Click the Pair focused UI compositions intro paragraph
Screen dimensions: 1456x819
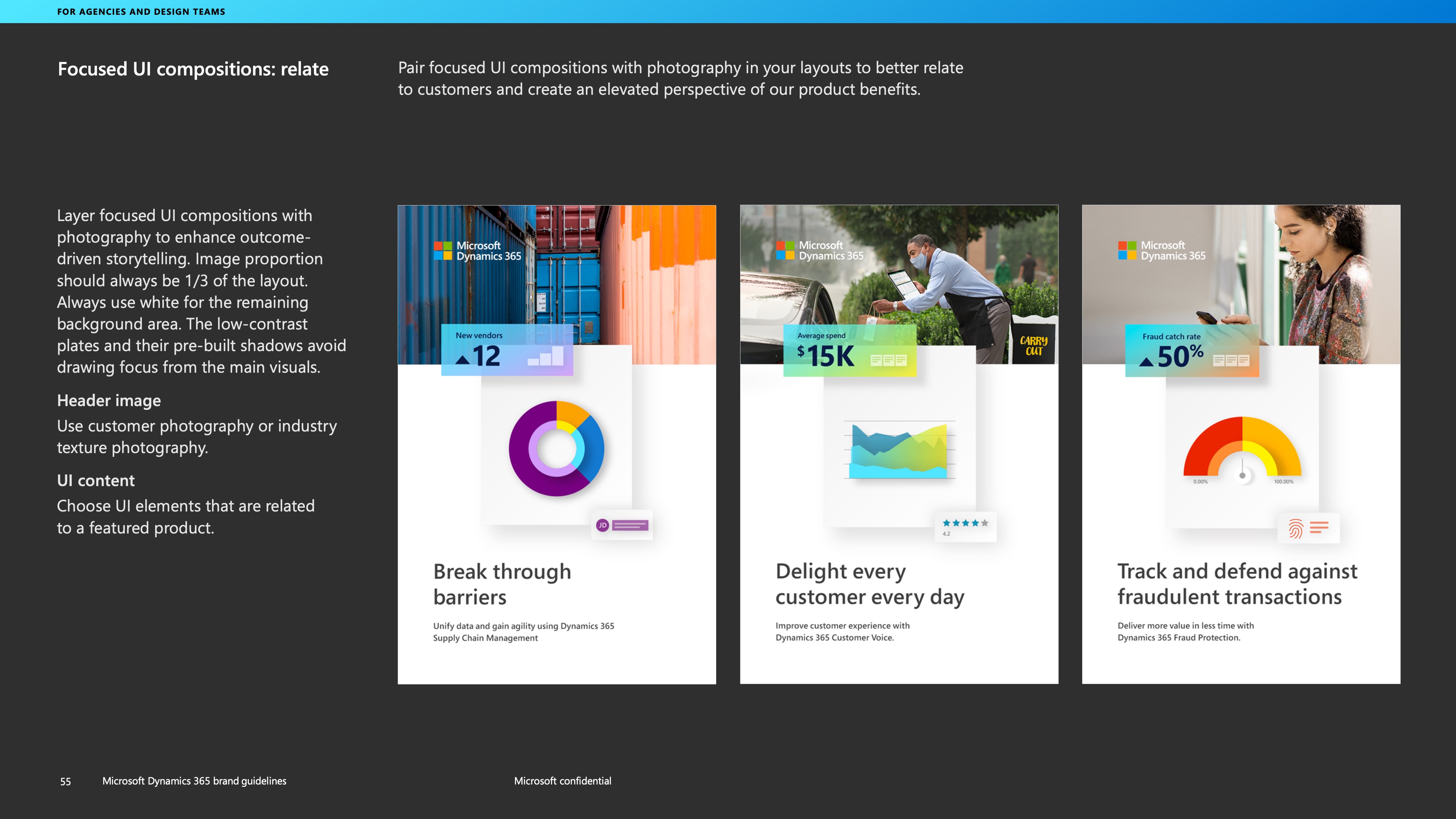(681, 78)
